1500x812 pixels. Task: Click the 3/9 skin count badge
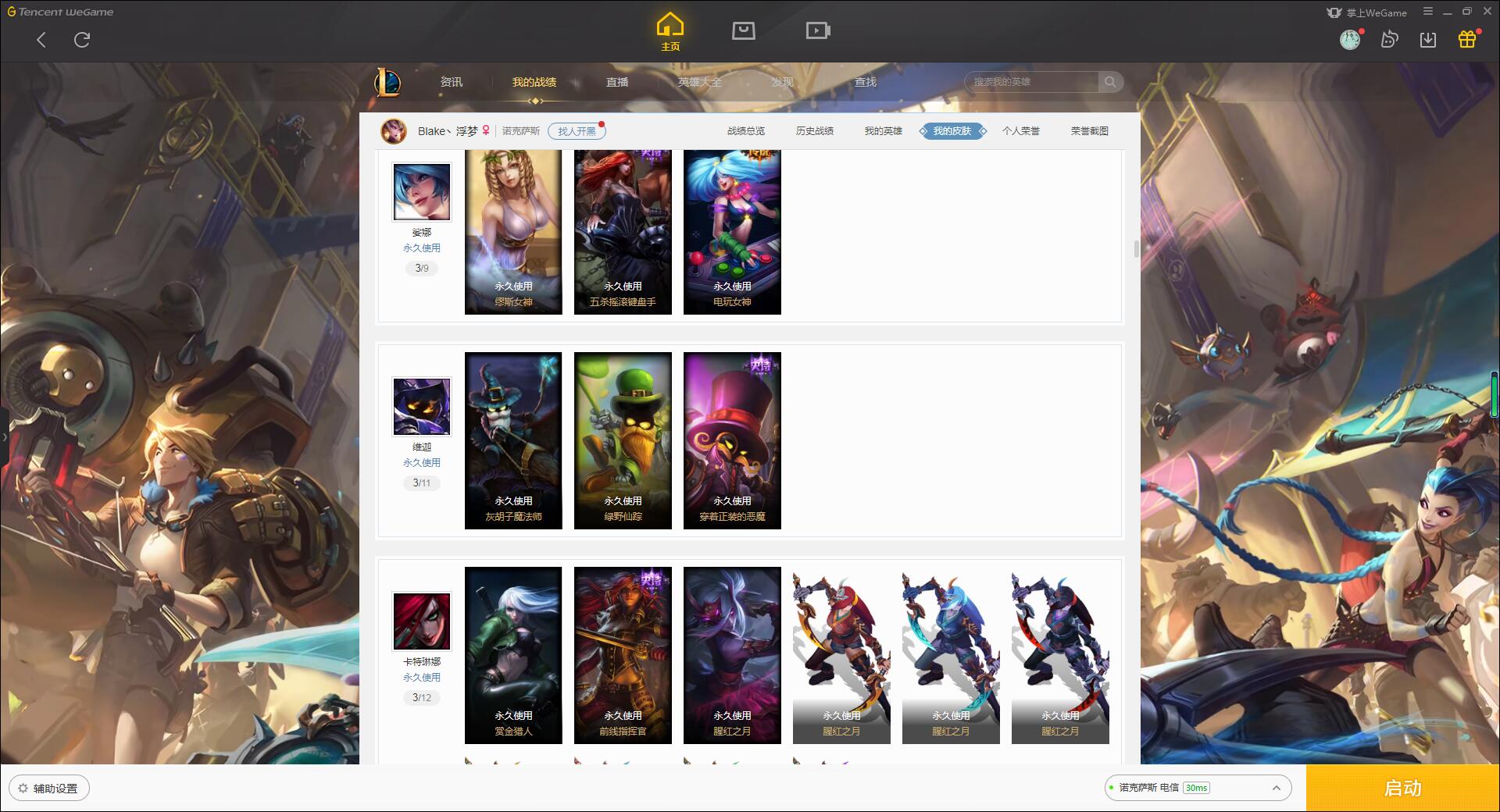(x=422, y=268)
